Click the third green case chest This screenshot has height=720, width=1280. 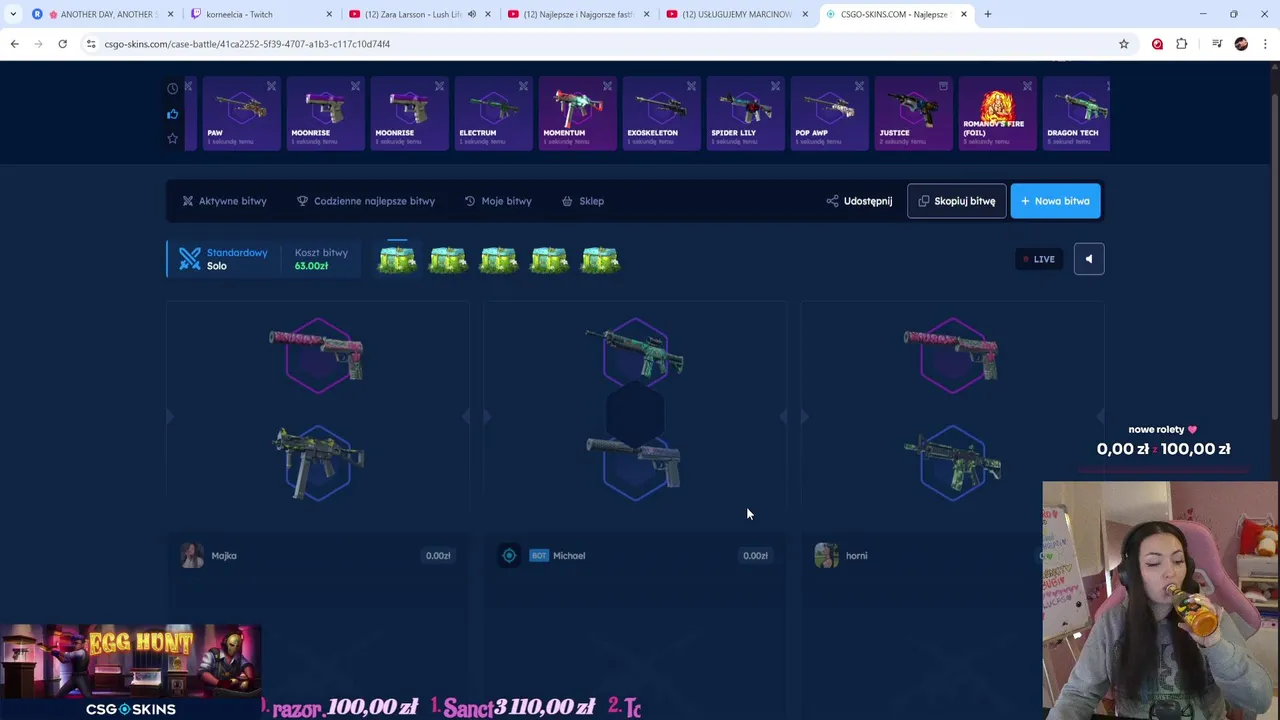click(x=499, y=259)
